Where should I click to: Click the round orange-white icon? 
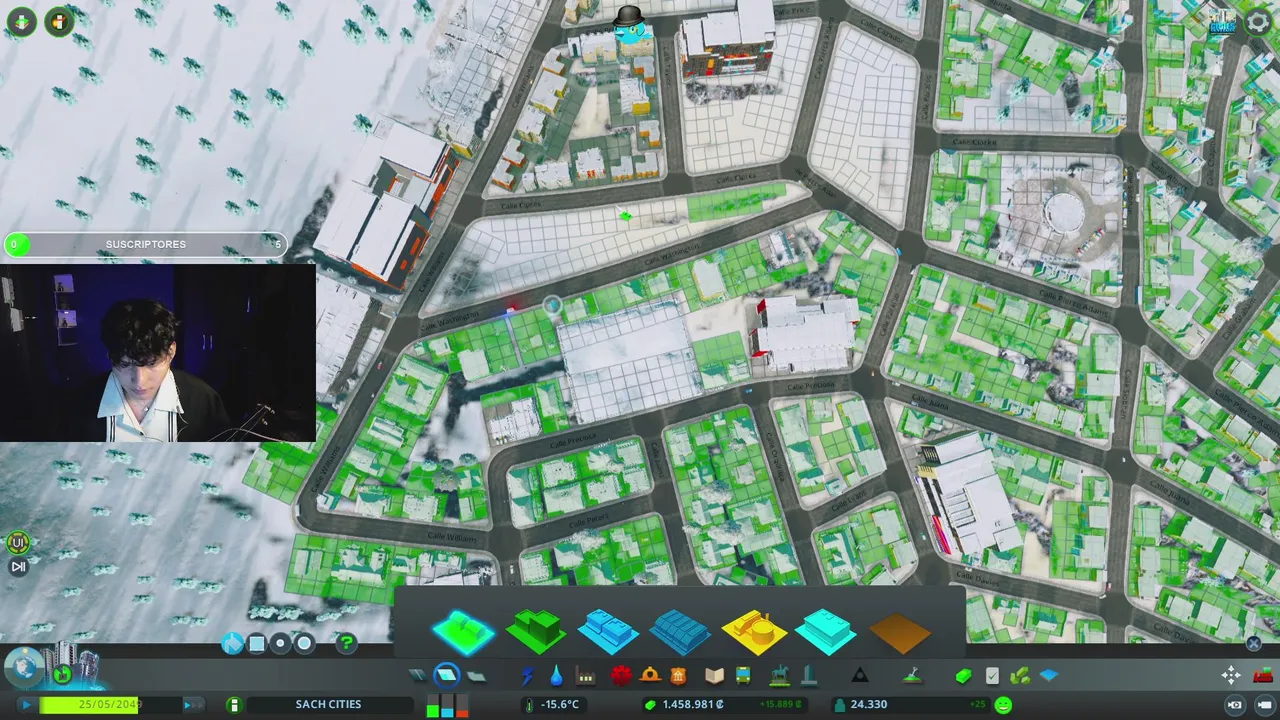tap(59, 21)
